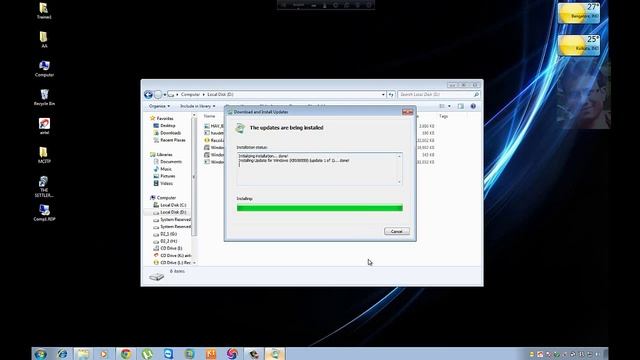Image resolution: width=640 pixels, height=360 pixels.
Task: Select the HAV file in the list
Action: point(217,126)
